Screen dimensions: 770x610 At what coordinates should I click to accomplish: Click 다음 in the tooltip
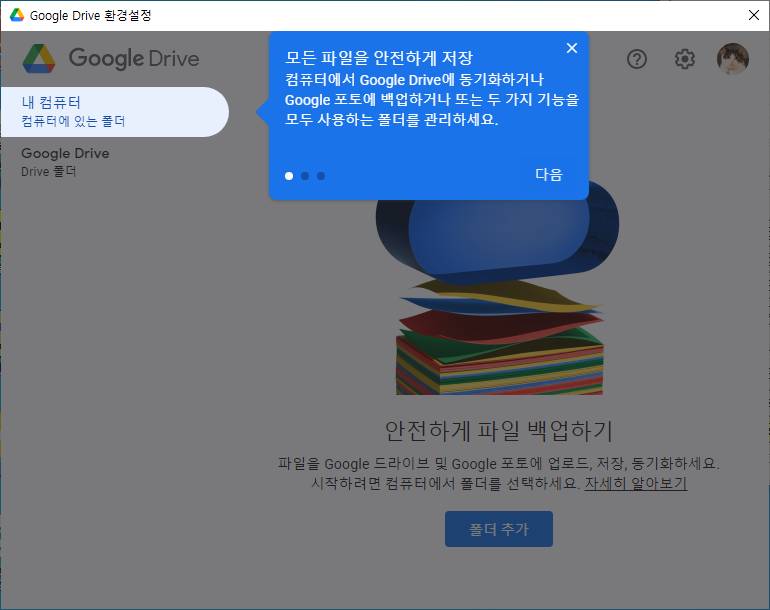click(x=549, y=174)
